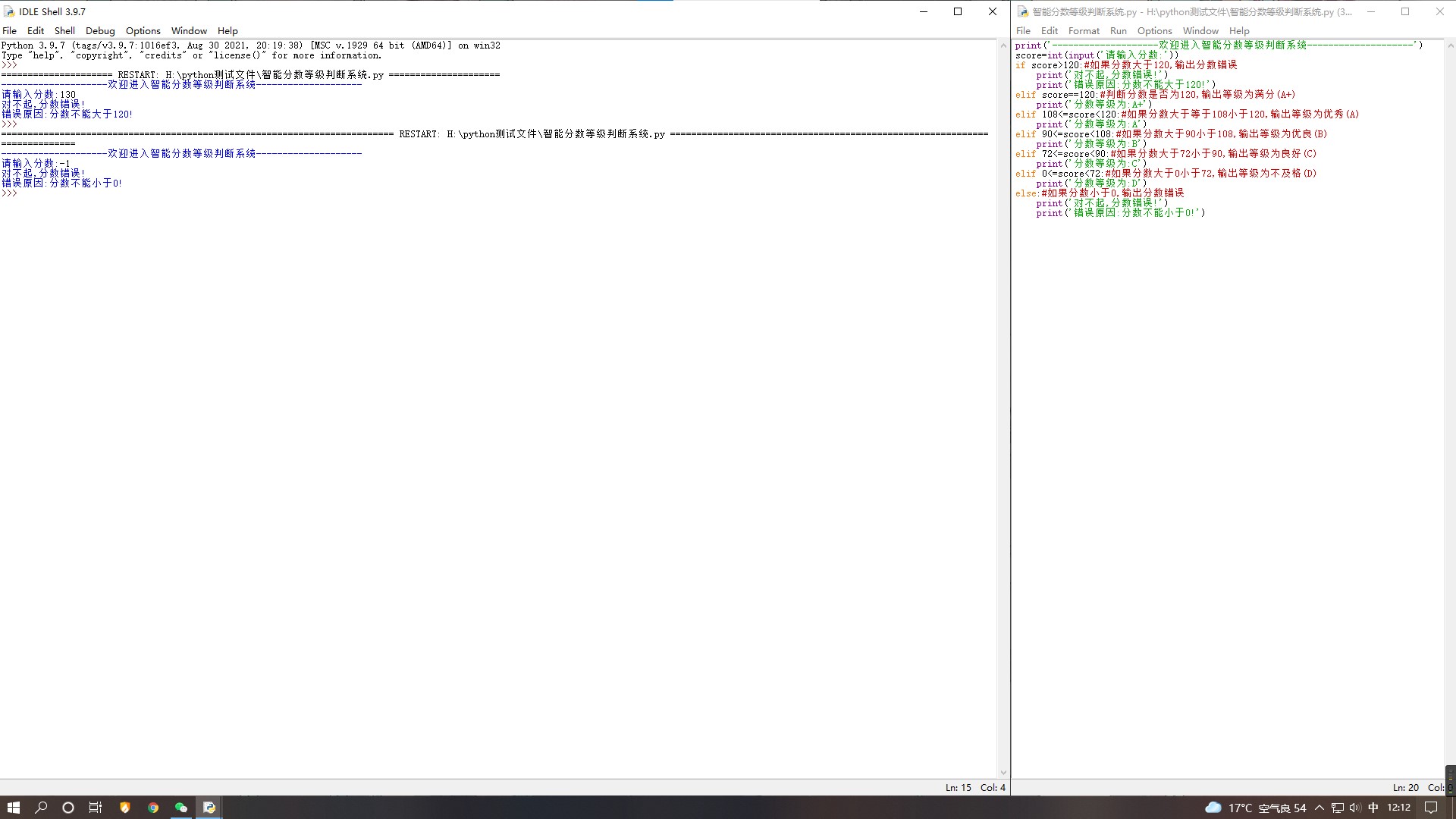This screenshot has width=1456, height=819.
Task: Open the editor's Options menu
Action: (1154, 31)
